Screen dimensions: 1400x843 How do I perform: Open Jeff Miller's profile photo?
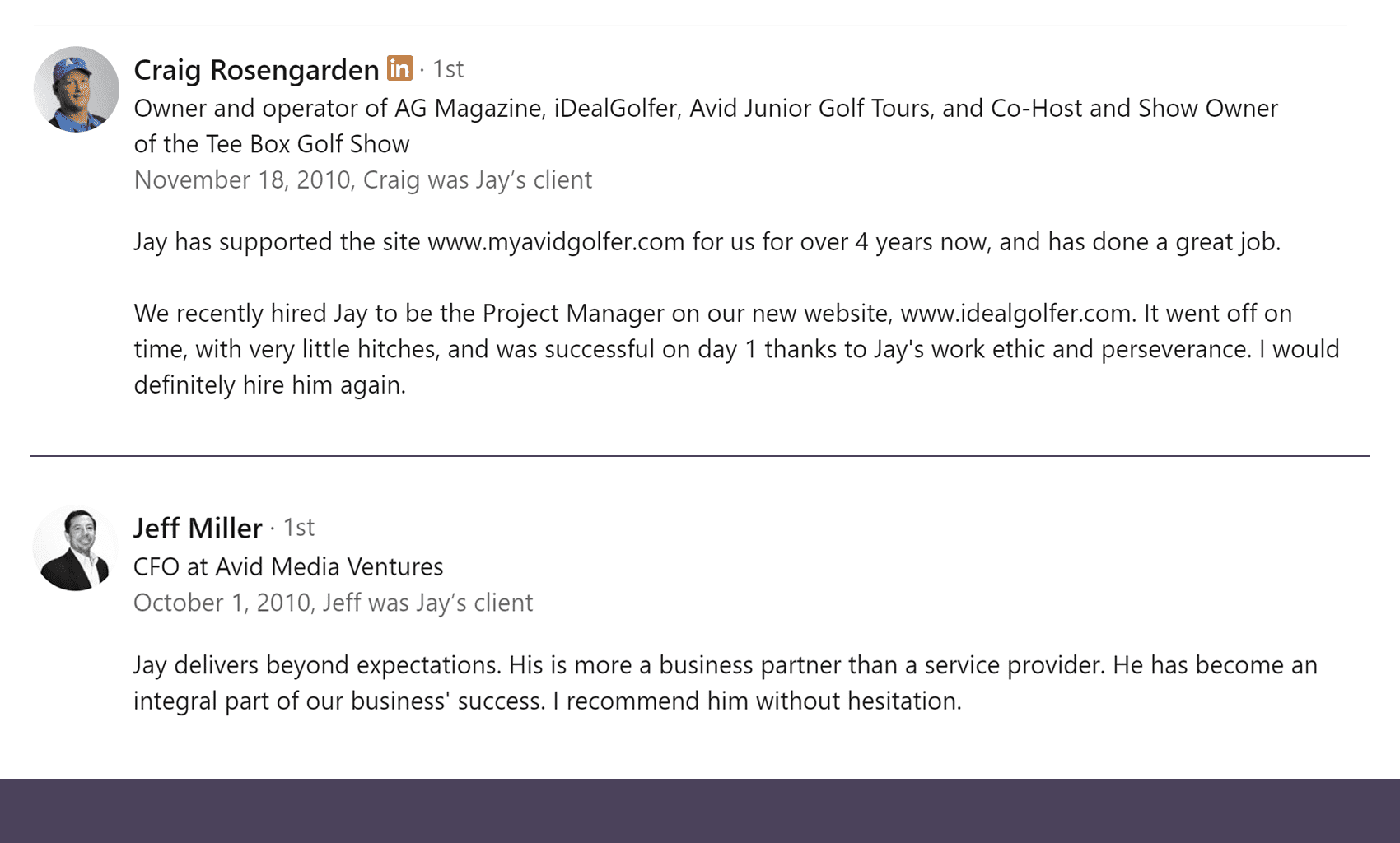[76, 548]
